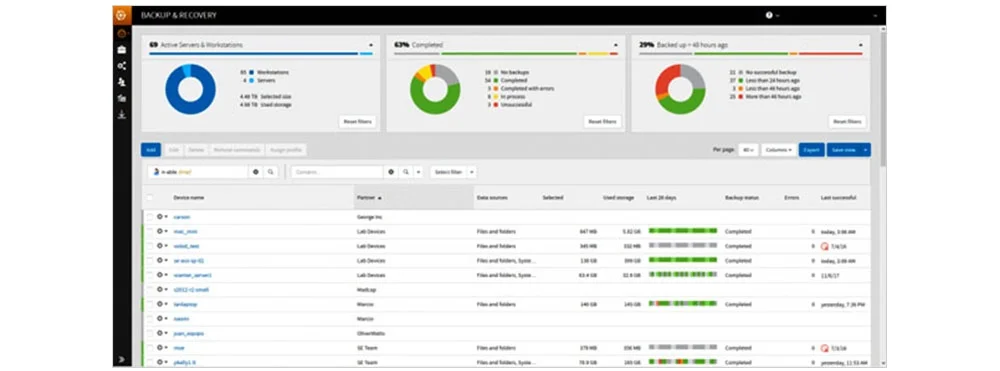Screen dimensions: 1000x371
Task: Click the blue Workstations legend swatch
Action: pyautogui.click(x=252, y=73)
